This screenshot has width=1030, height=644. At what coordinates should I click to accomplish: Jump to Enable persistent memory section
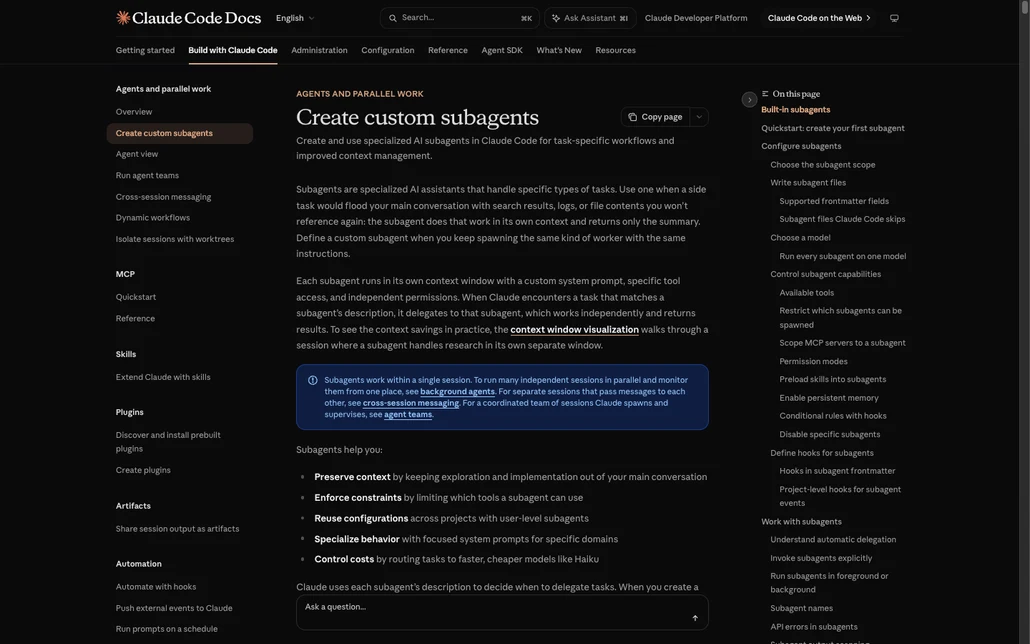[x=829, y=398]
